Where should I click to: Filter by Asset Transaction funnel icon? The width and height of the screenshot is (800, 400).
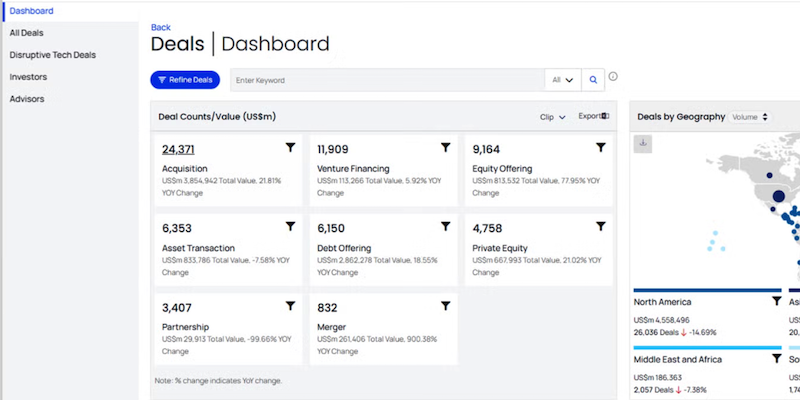coord(290,227)
